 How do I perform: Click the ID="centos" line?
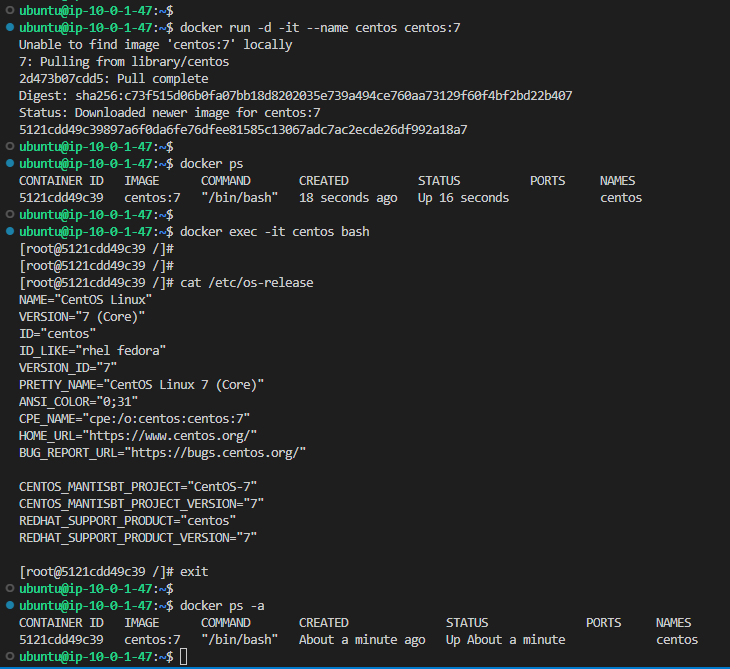point(57,334)
